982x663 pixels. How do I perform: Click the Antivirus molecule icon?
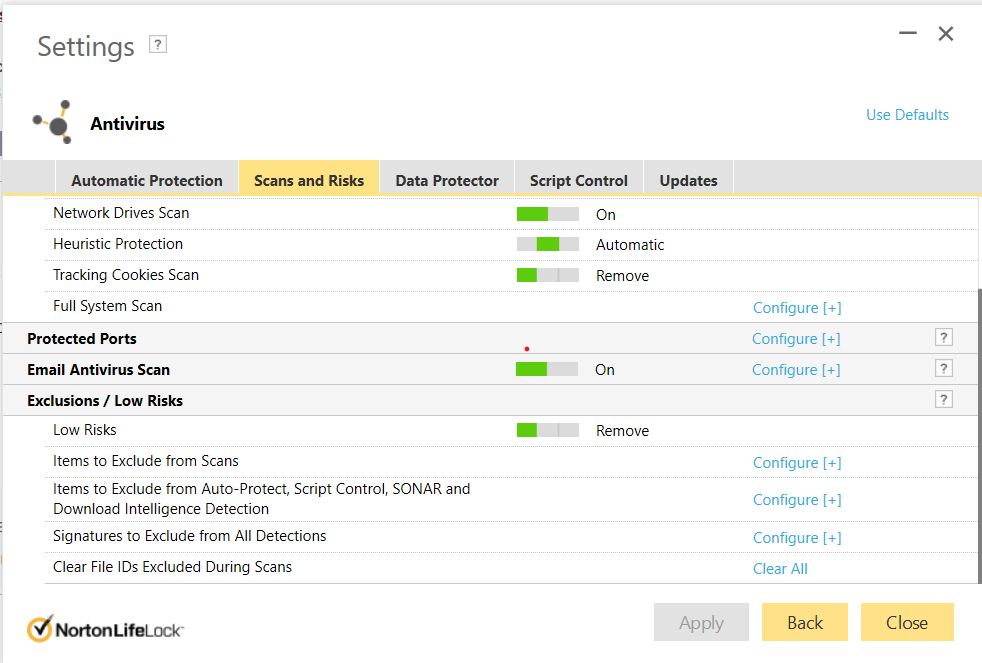coord(52,123)
